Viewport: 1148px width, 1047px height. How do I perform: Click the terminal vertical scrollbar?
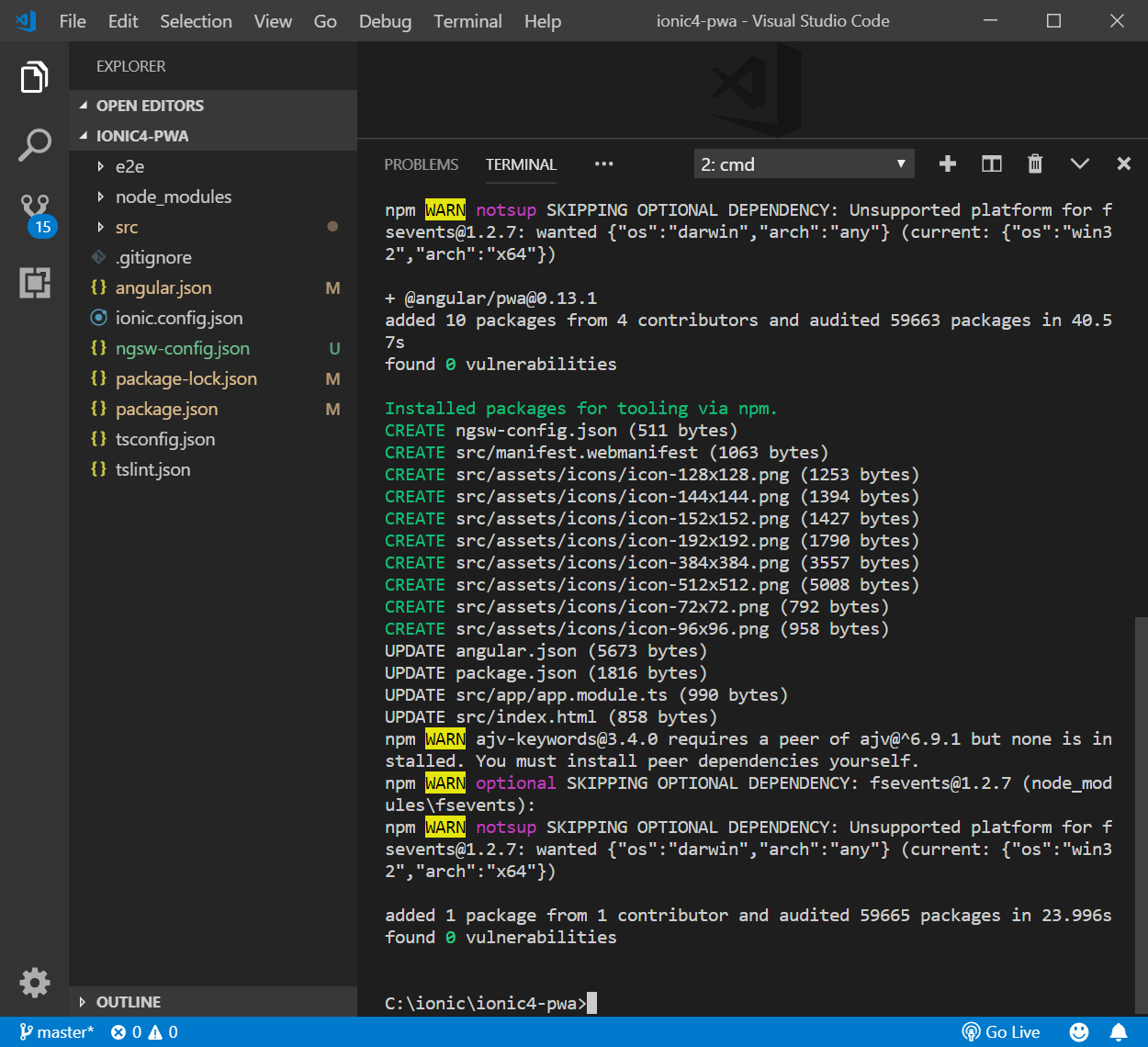coord(1141,816)
